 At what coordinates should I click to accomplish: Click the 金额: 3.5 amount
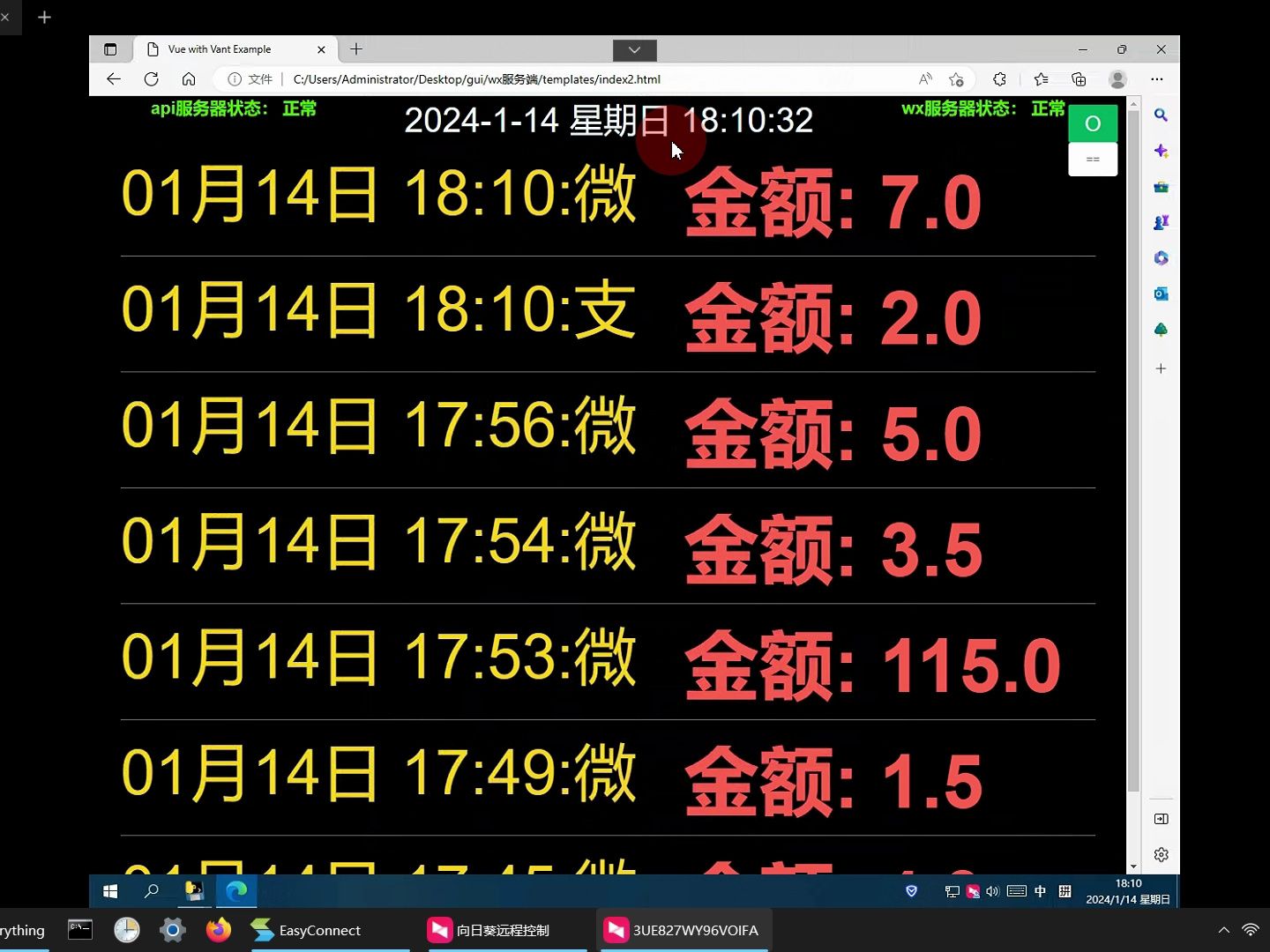[833, 550]
